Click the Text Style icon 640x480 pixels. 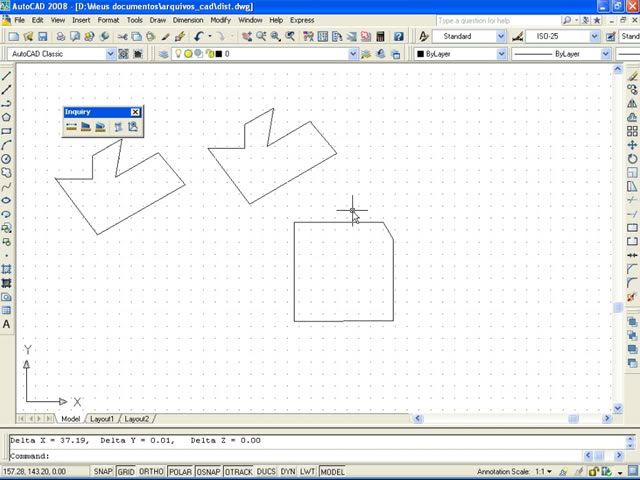424,37
